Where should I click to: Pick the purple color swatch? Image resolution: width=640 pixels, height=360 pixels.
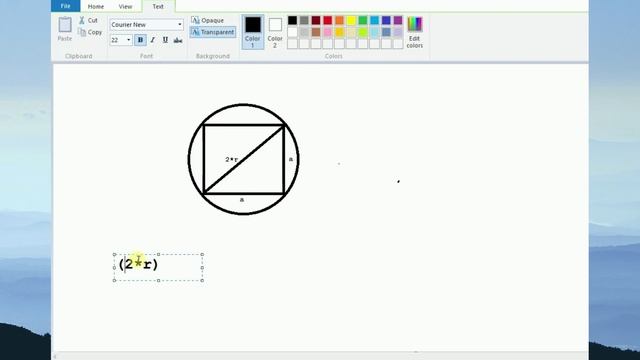click(398, 20)
